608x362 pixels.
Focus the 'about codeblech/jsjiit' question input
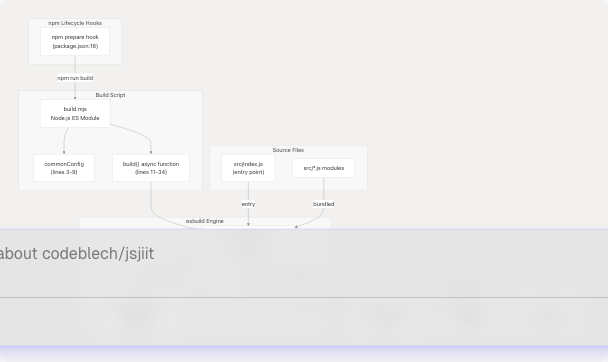coord(304,264)
